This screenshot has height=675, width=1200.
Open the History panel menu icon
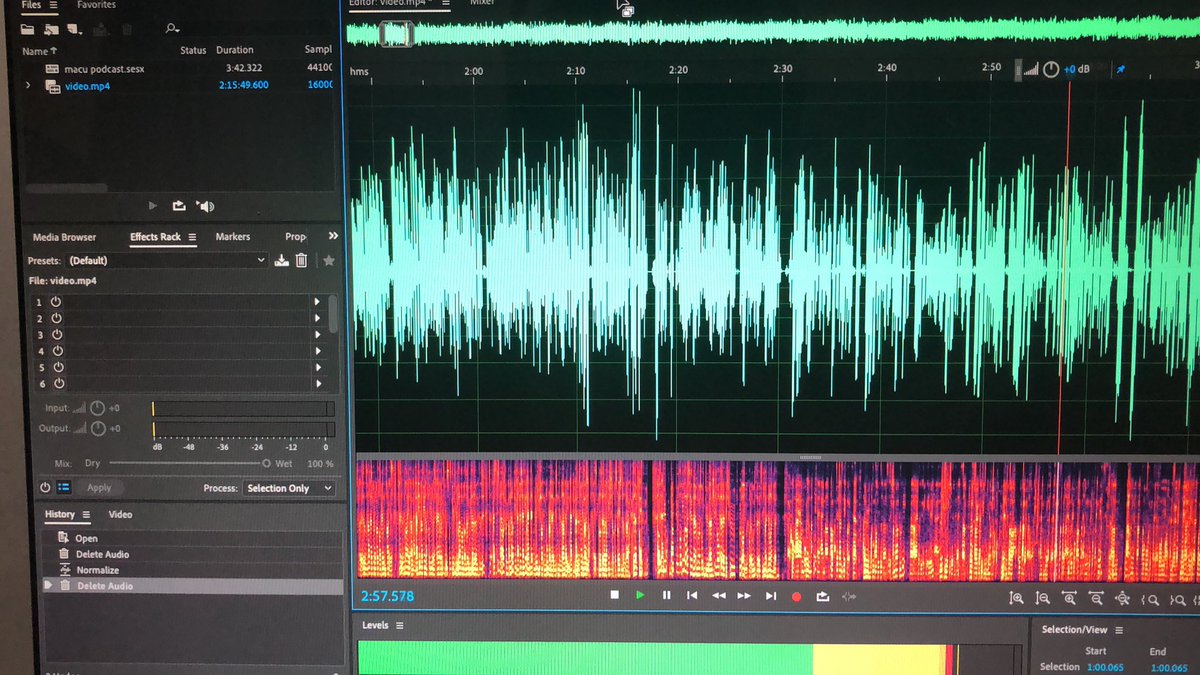[86, 514]
